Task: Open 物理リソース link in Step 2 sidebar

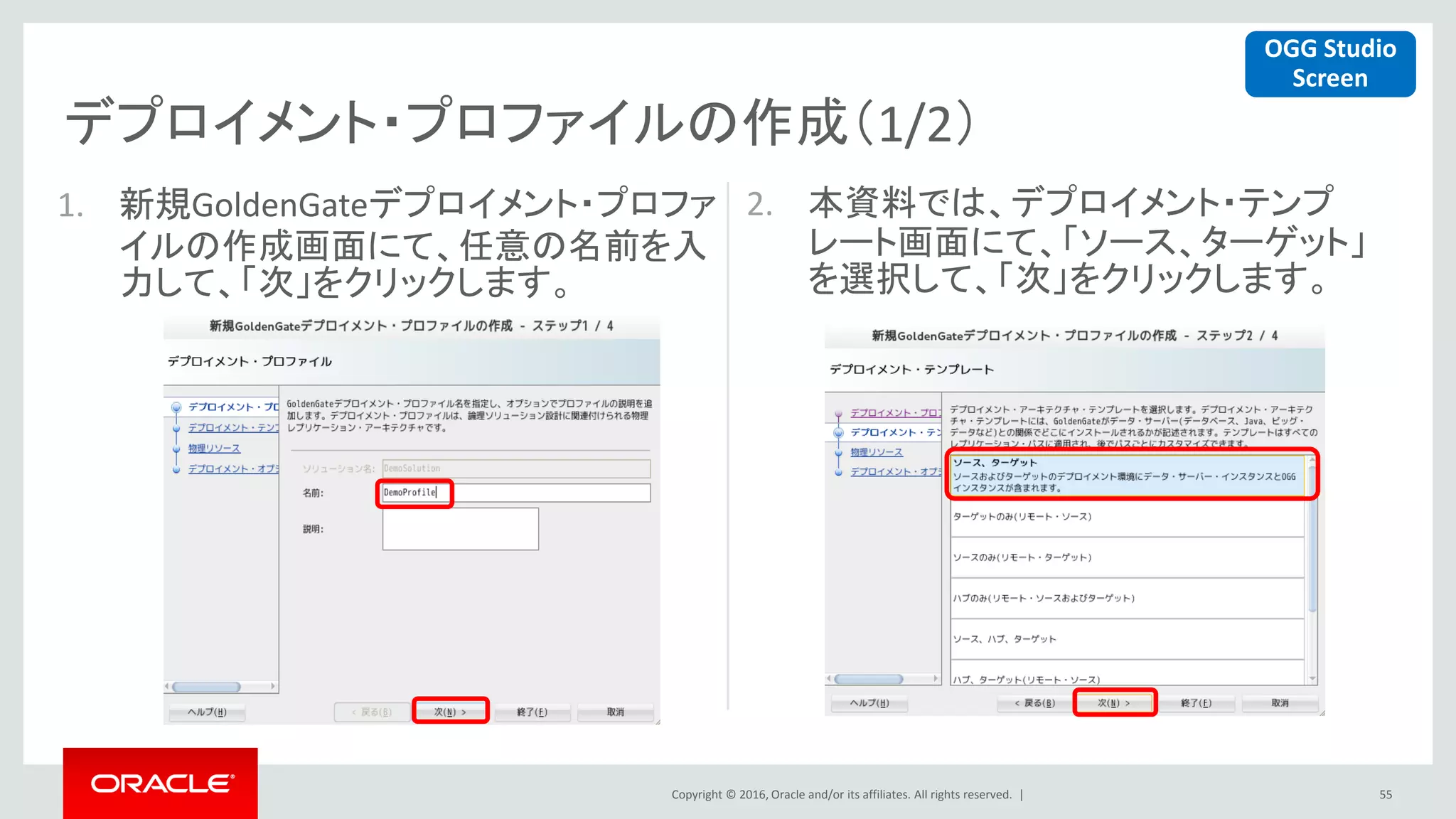Action: tap(877, 452)
